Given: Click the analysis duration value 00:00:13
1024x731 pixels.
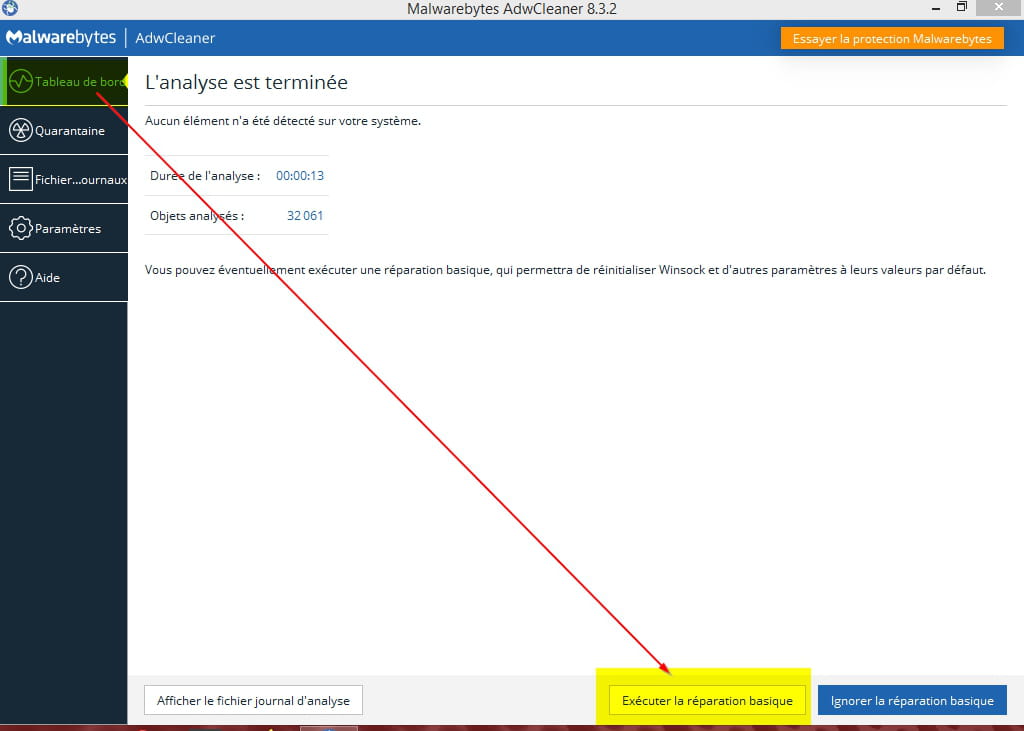Looking at the screenshot, I should [300, 176].
